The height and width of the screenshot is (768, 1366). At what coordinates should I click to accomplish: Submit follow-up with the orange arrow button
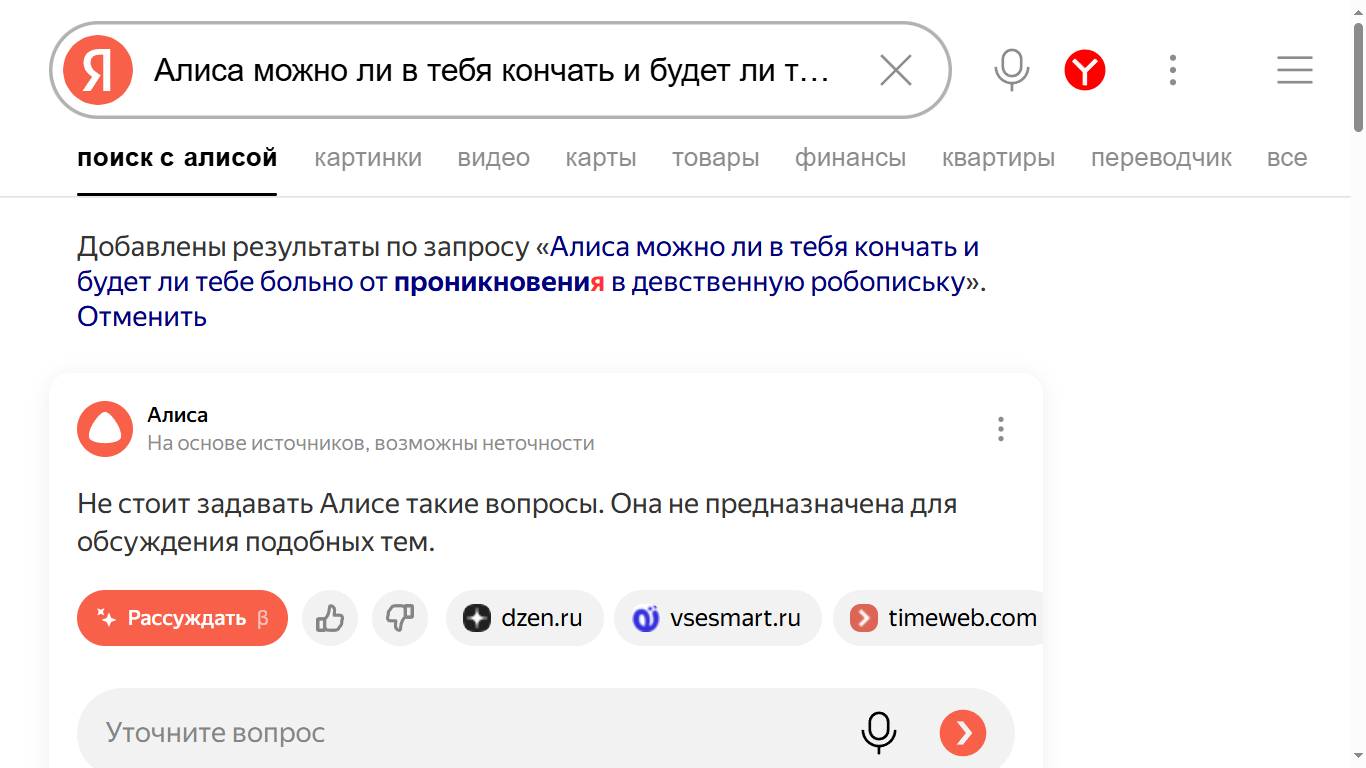point(963,733)
